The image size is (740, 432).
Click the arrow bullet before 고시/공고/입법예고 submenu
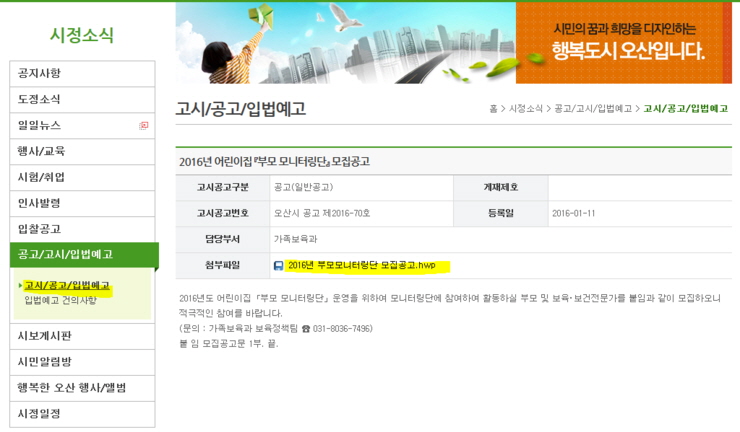[20, 286]
